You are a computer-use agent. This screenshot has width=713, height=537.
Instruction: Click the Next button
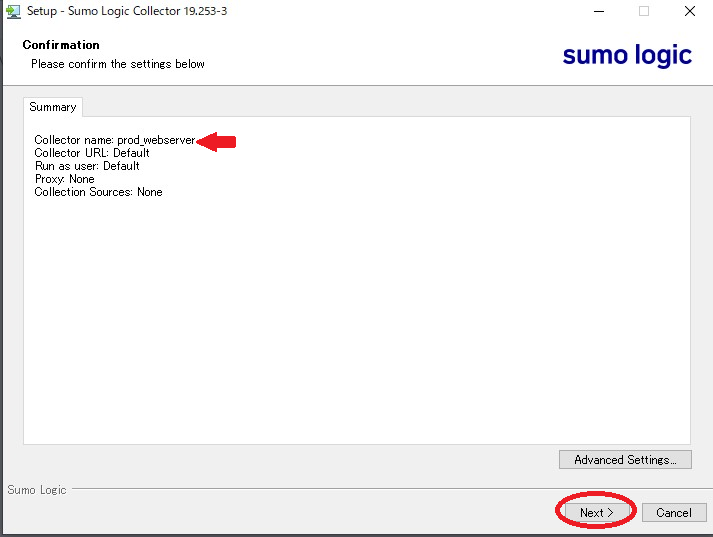tap(596, 512)
